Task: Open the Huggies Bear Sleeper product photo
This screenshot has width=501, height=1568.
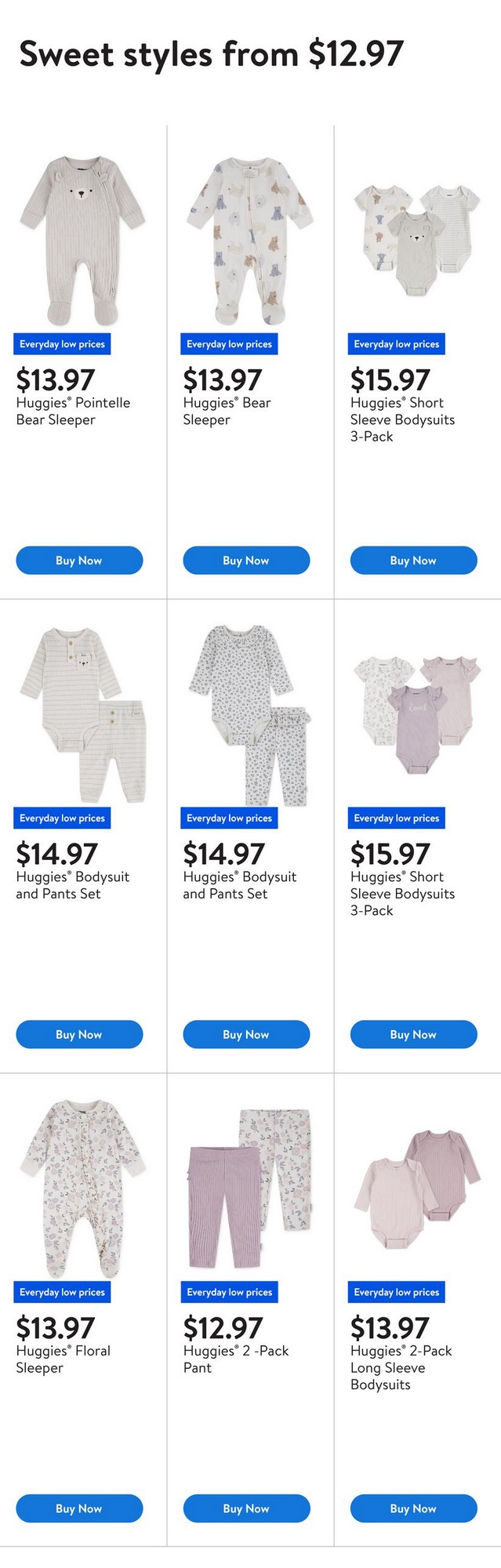Action: click(249, 240)
